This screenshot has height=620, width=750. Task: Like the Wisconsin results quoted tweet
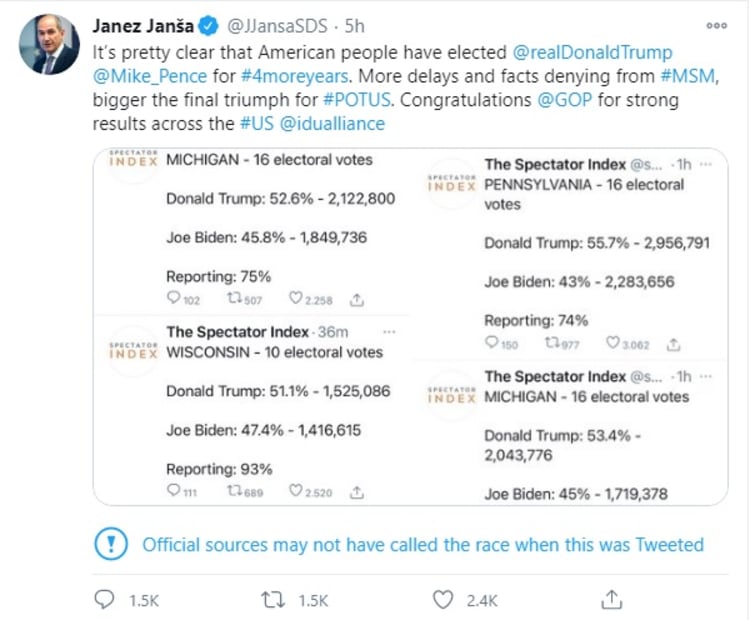click(x=296, y=492)
